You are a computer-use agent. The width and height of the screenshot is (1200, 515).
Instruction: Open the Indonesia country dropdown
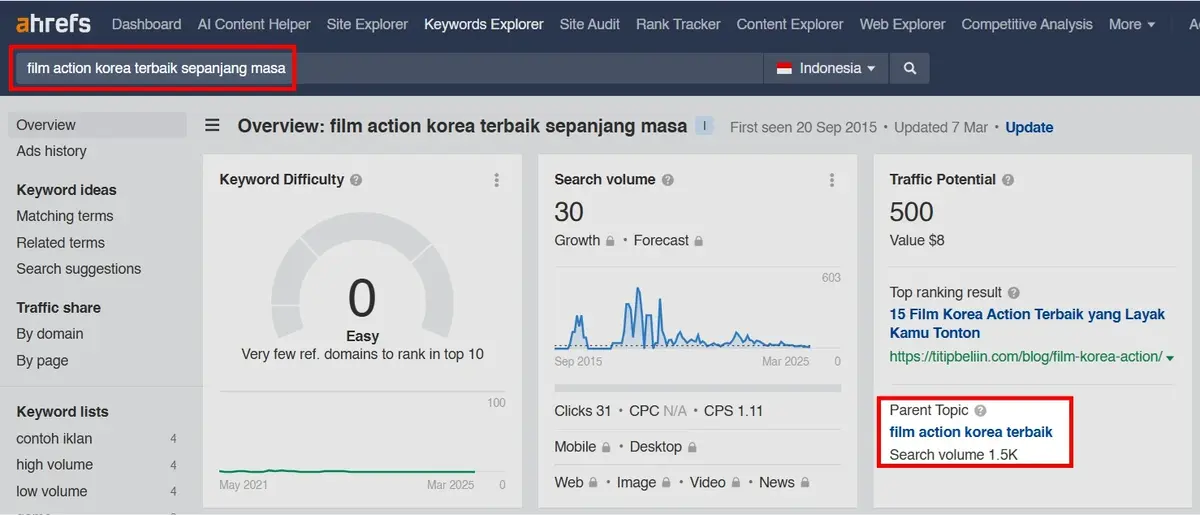click(x=826, y=68)
